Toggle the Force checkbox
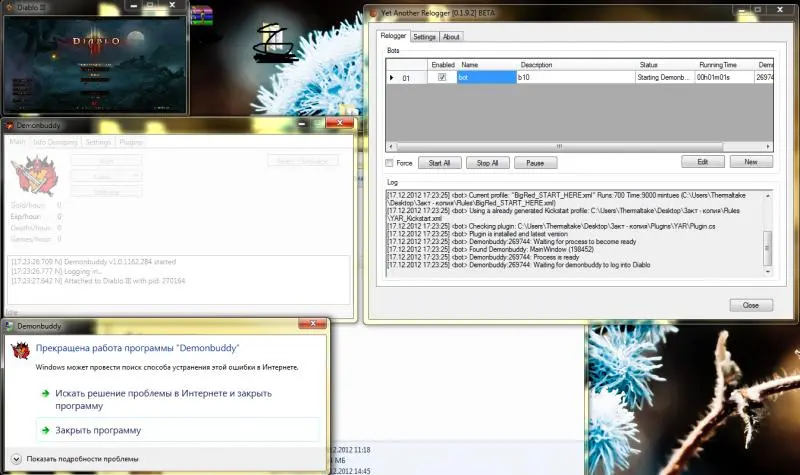 (x=390, y=162)
